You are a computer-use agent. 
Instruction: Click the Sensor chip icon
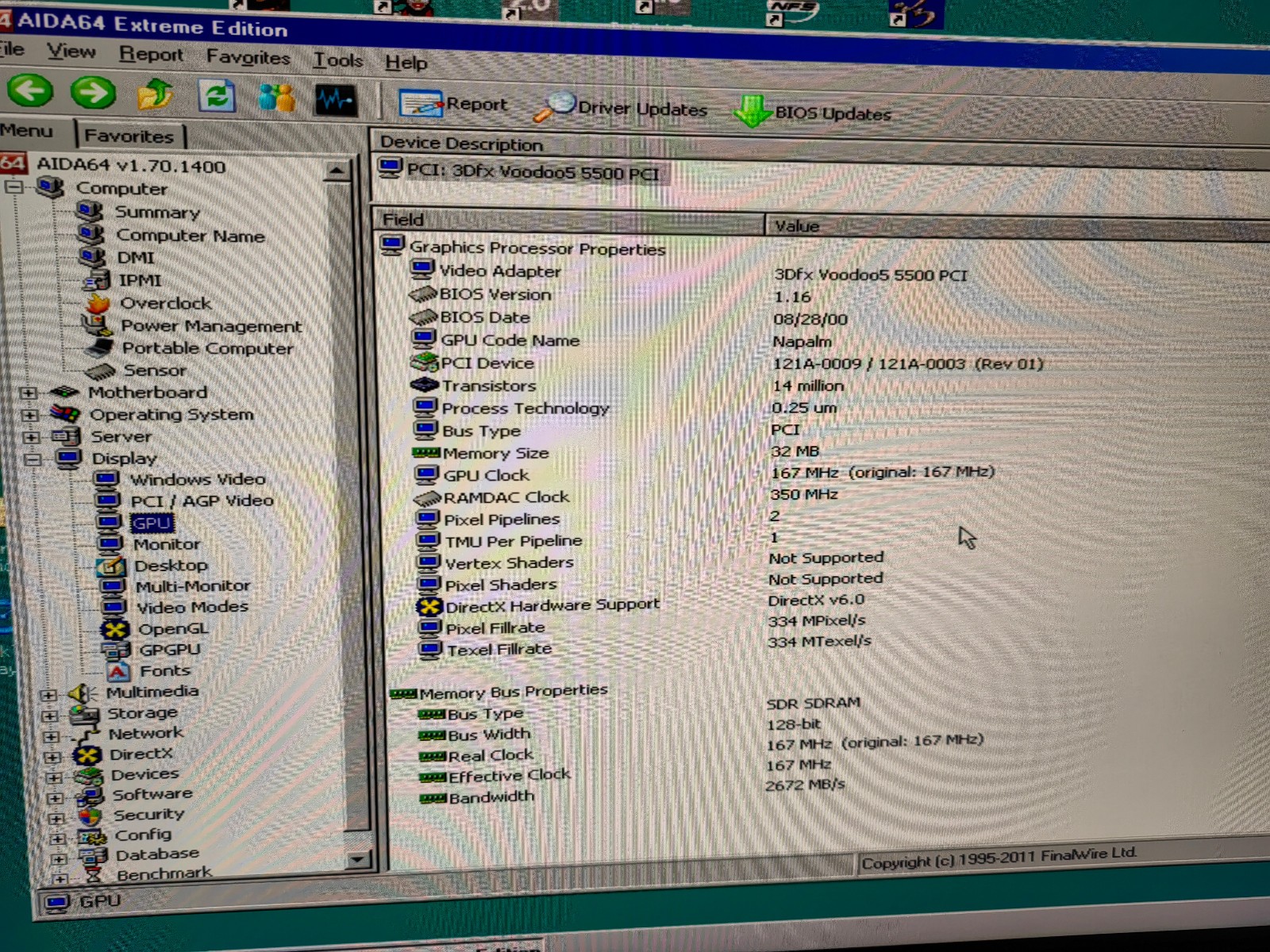click(101, 370)
